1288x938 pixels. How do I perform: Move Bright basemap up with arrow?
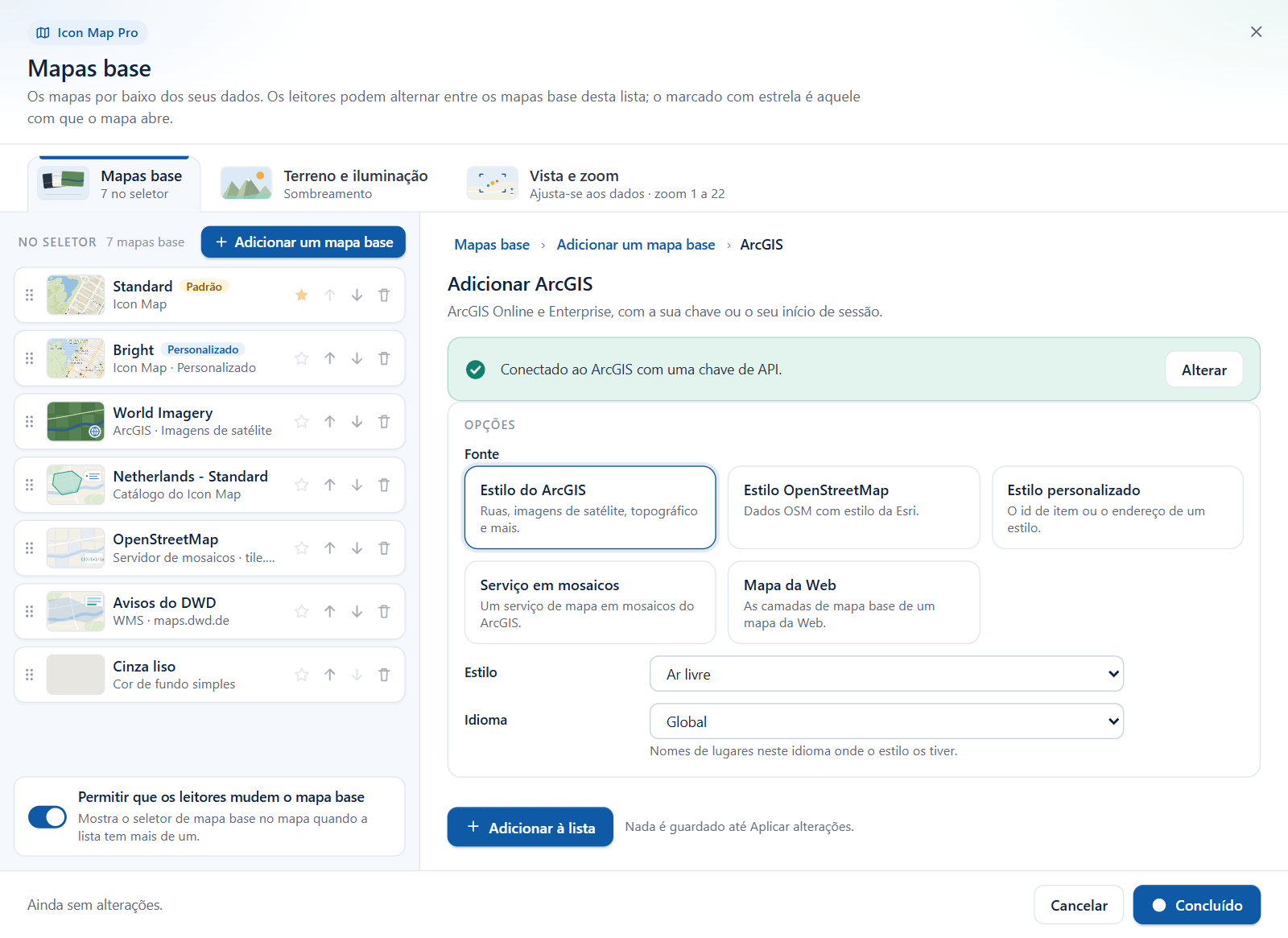(x=330, y=358)
